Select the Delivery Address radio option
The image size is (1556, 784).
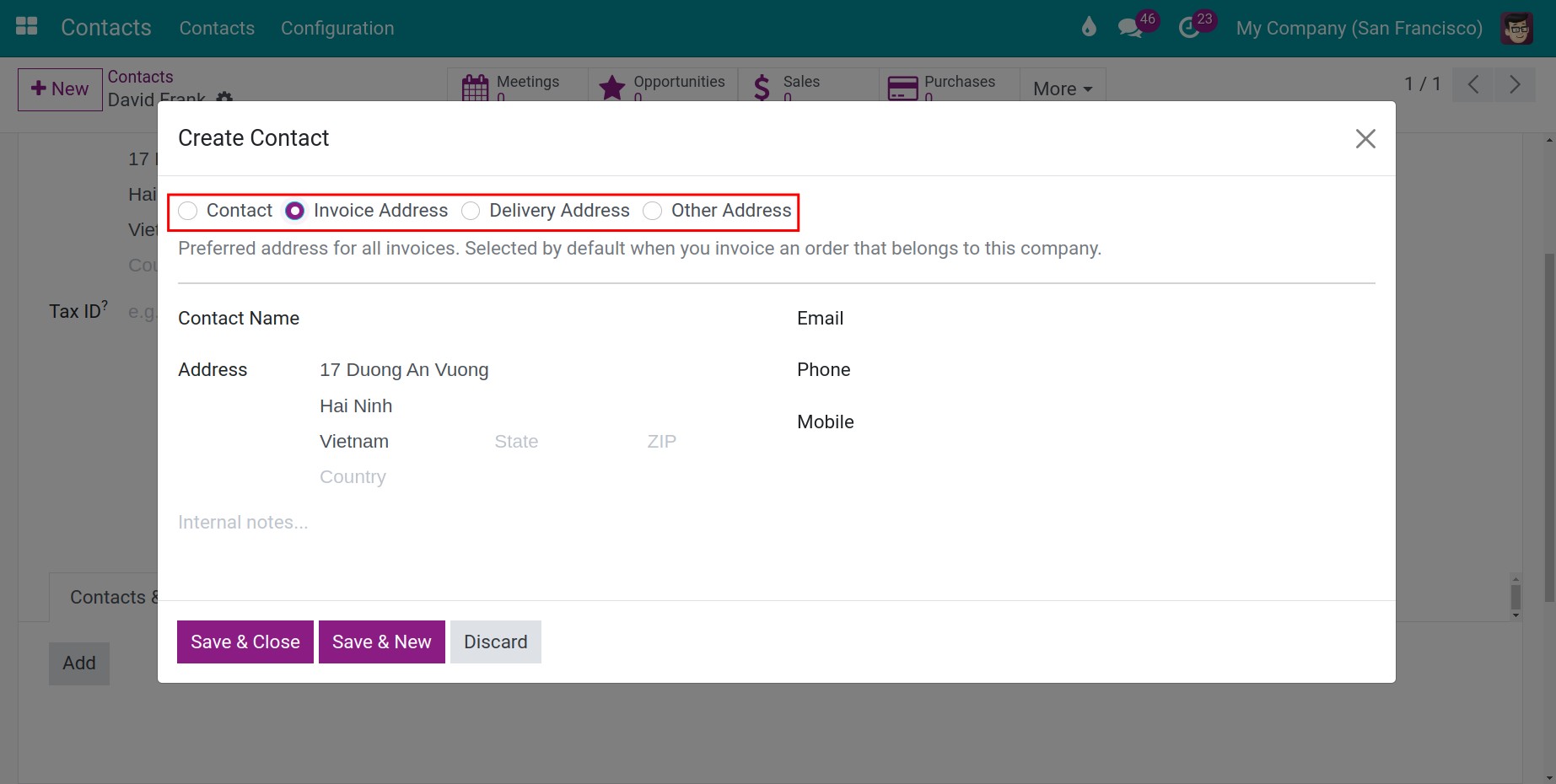click(471, 211)
